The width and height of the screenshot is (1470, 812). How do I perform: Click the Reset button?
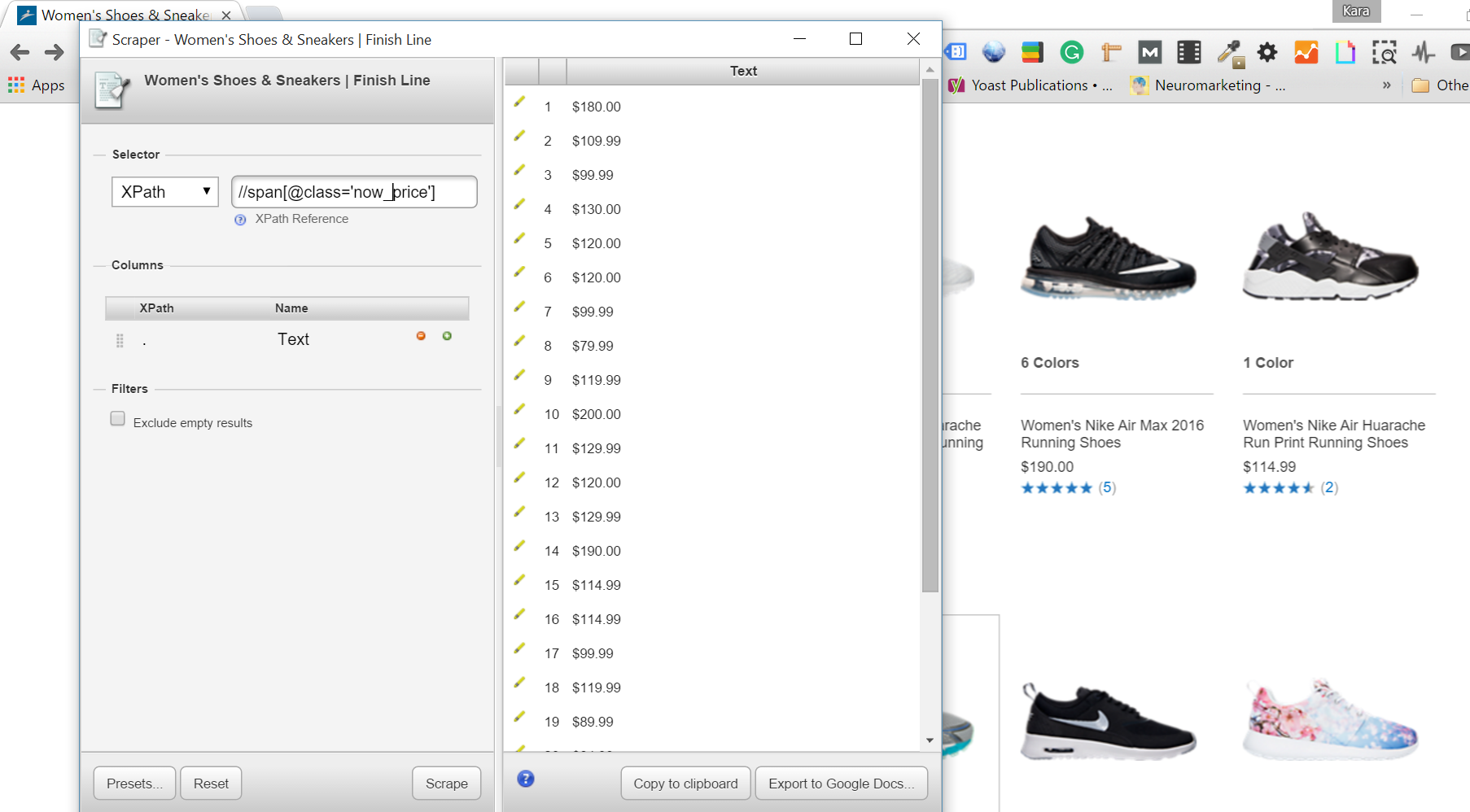coord(211,784)
